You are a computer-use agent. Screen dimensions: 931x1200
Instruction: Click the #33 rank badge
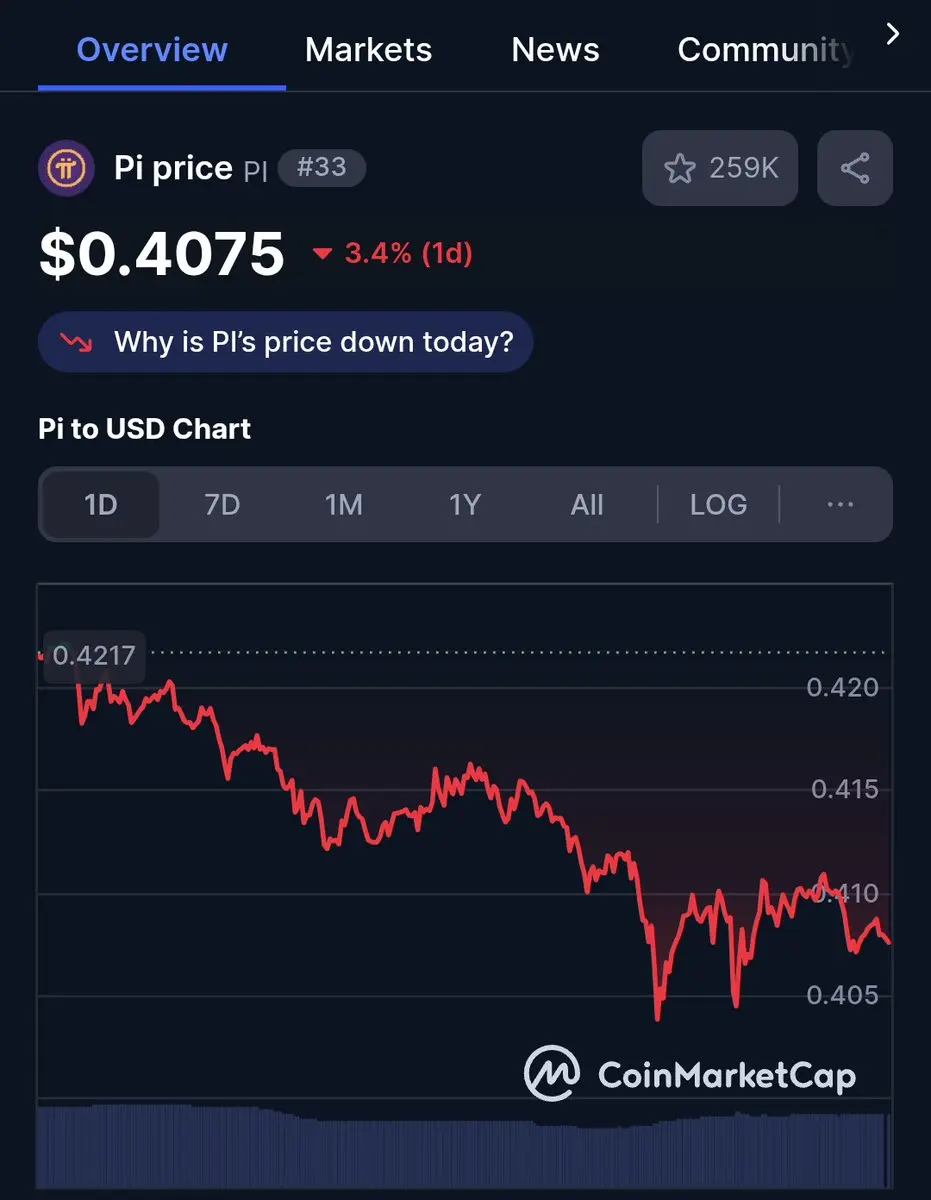[x=321, y=168]
